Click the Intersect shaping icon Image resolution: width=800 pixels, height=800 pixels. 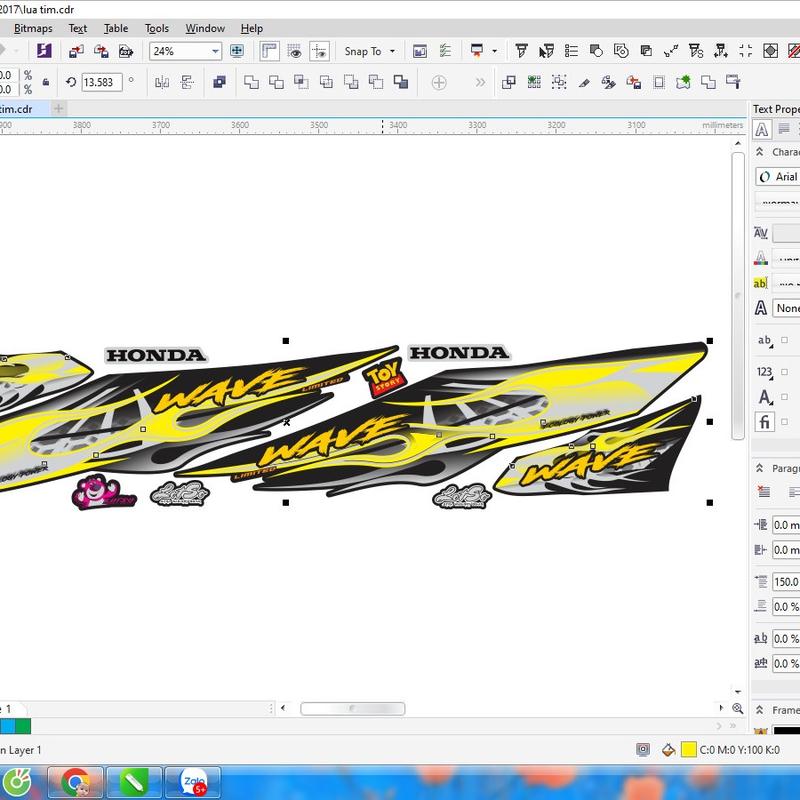(x=301, y=82)
